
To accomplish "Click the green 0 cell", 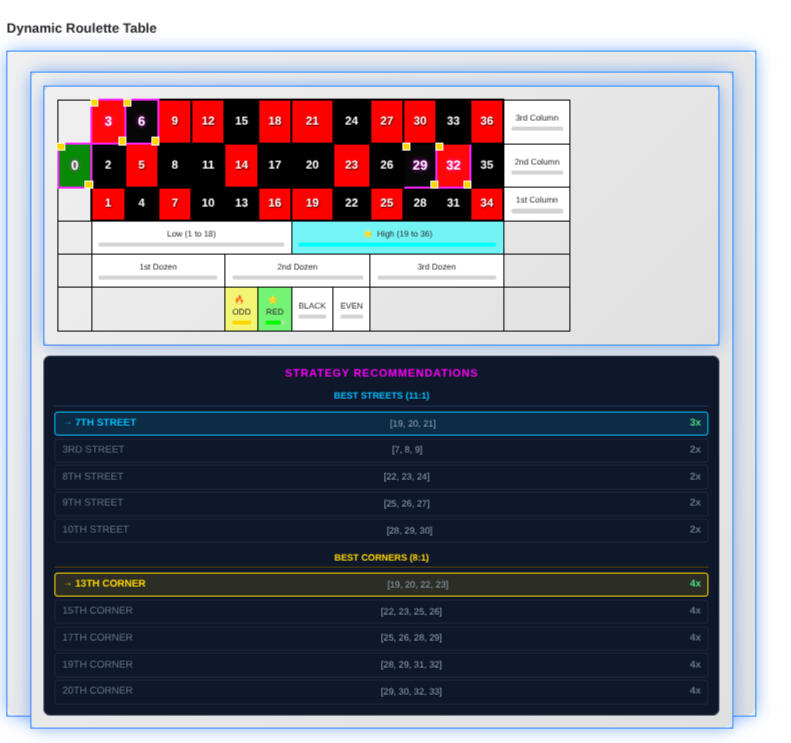I will coord(74,165).
